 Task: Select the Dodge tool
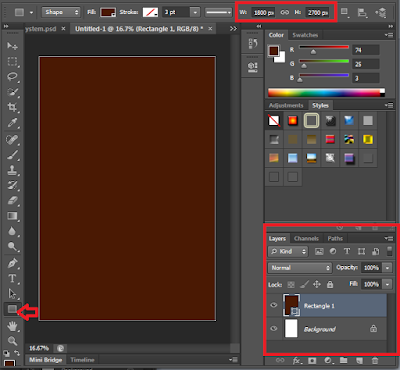pos(12,246)
